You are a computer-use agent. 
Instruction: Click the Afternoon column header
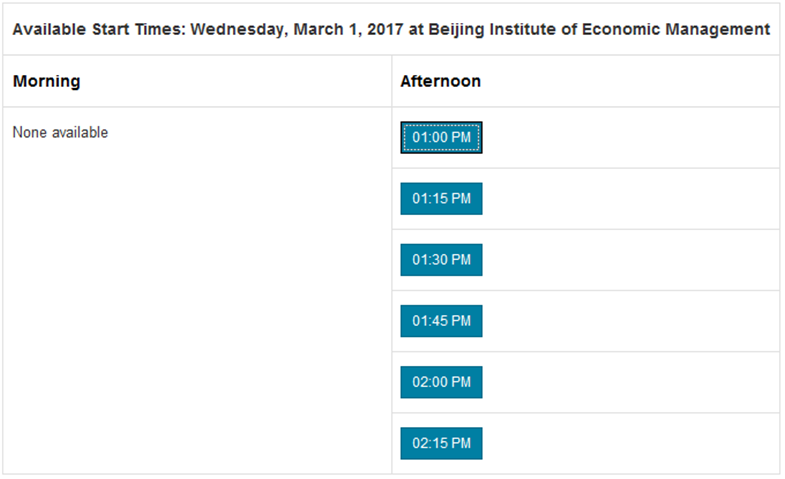click(441, 81)
